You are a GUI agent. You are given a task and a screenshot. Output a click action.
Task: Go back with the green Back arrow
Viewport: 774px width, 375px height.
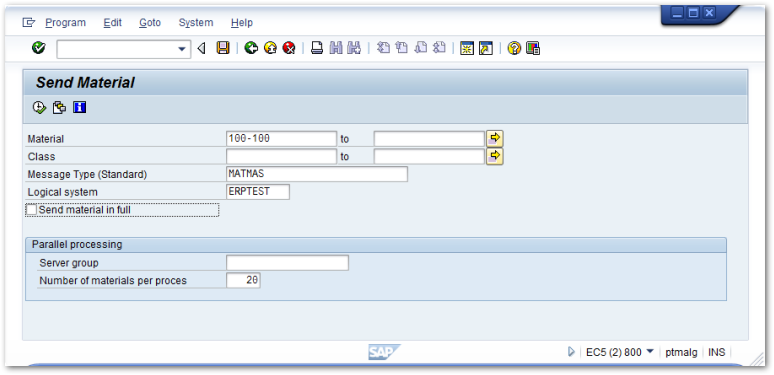tap(251, 48)
